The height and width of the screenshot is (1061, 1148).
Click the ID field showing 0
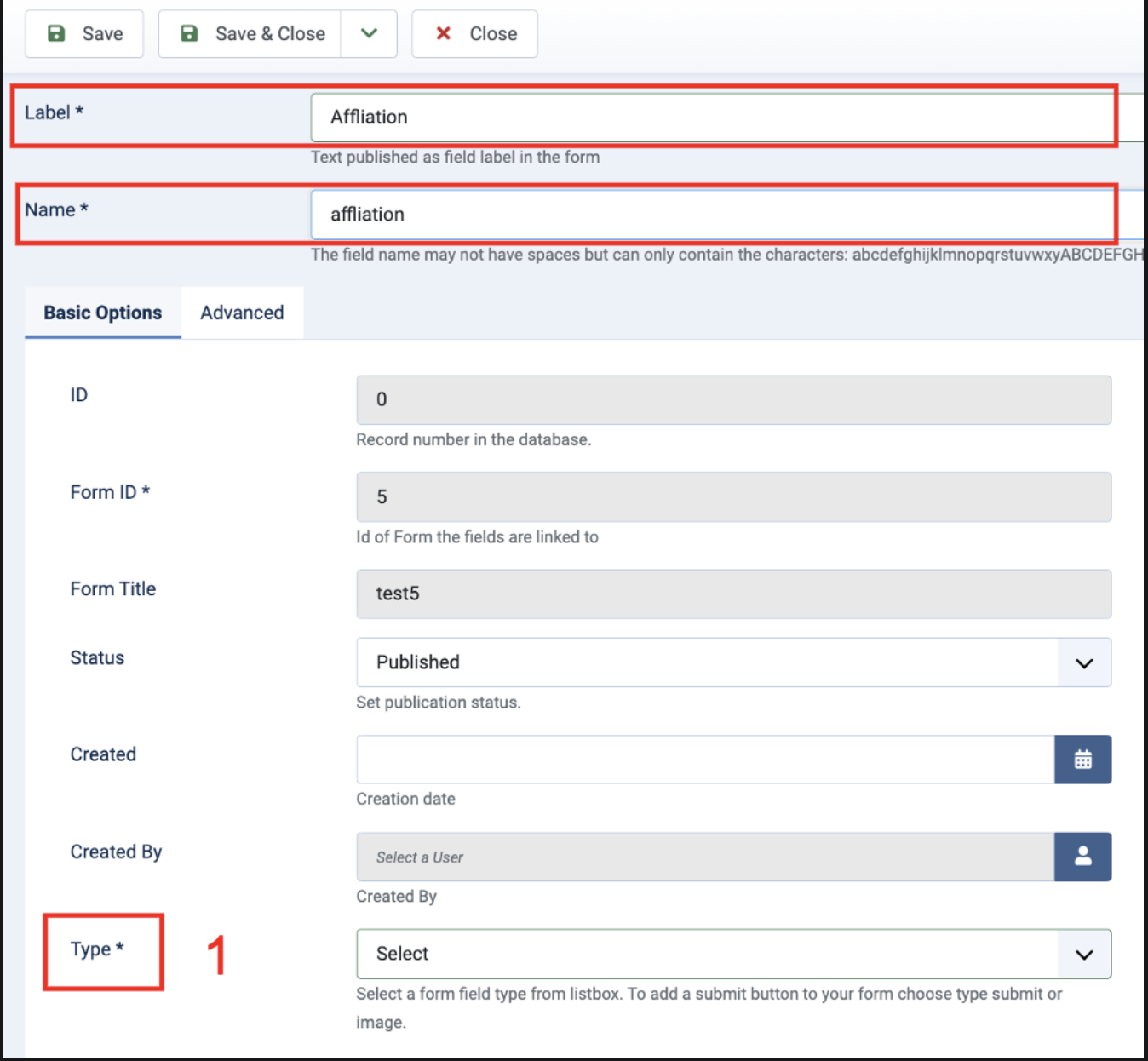[733, 399]
